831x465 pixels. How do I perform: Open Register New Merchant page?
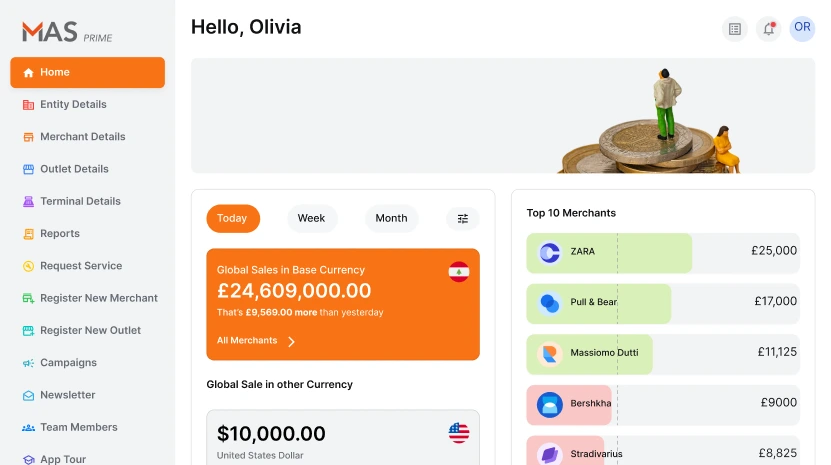coord(98,298)
